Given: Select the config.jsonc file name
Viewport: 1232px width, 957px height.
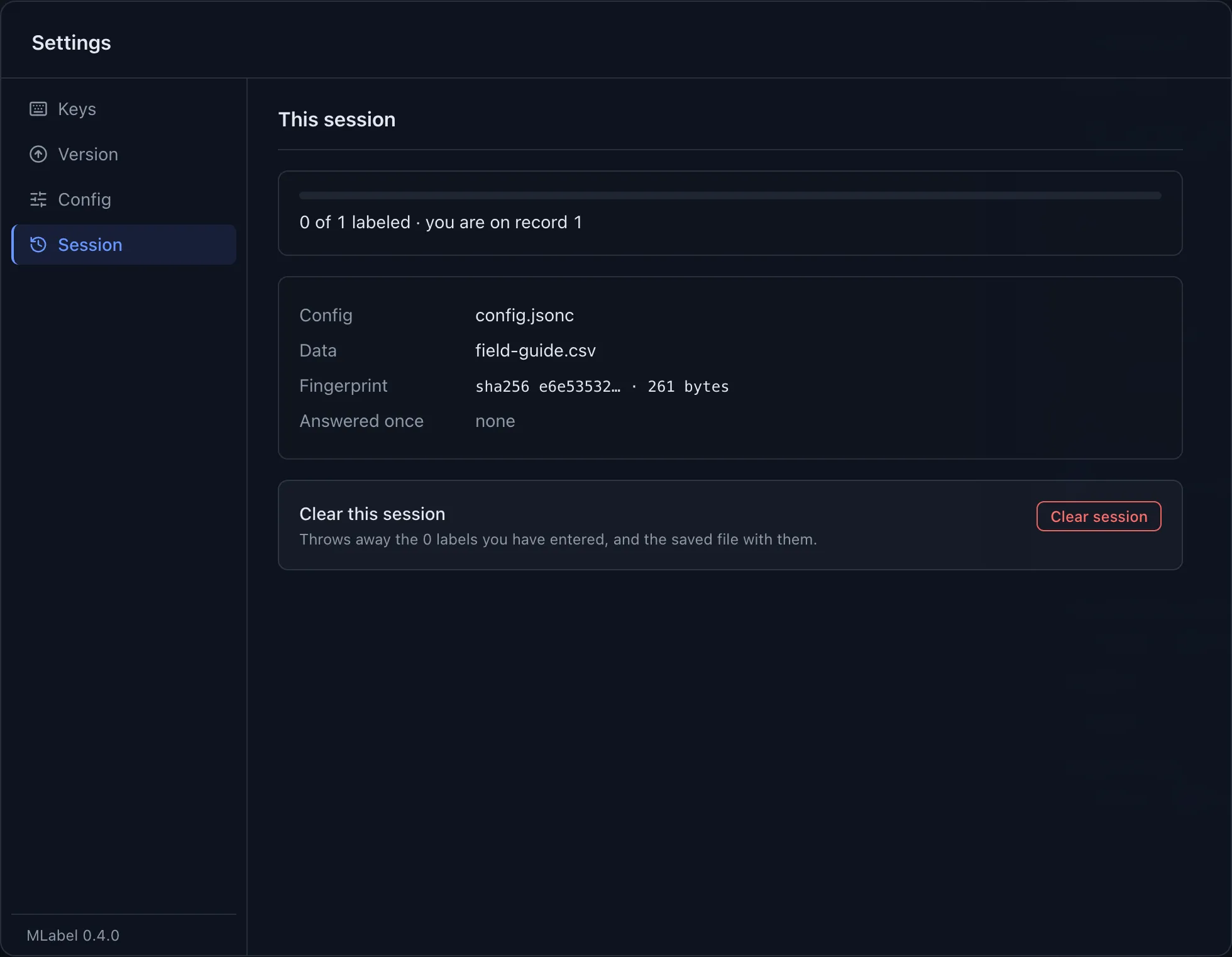Looking at the screenshot, I should point(524,315).
